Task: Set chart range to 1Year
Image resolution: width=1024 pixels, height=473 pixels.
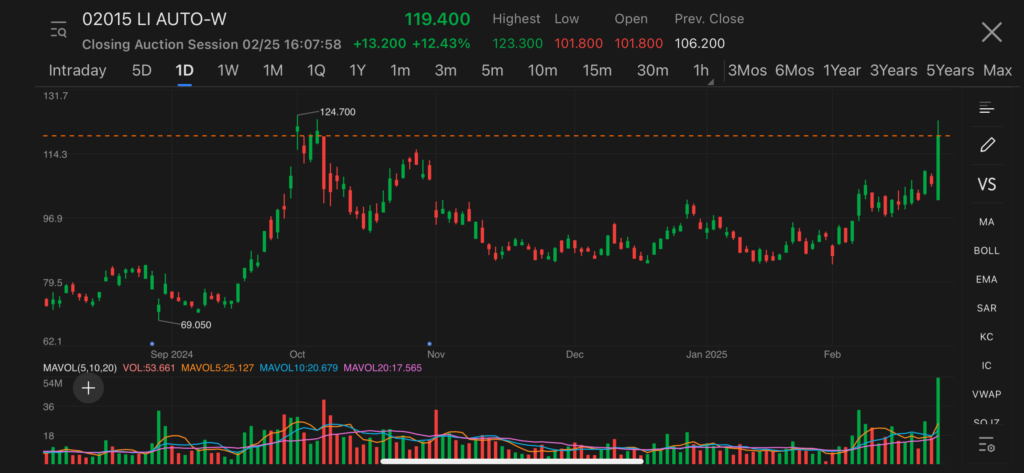Action: pyautogui.click(x=842, y=71)
